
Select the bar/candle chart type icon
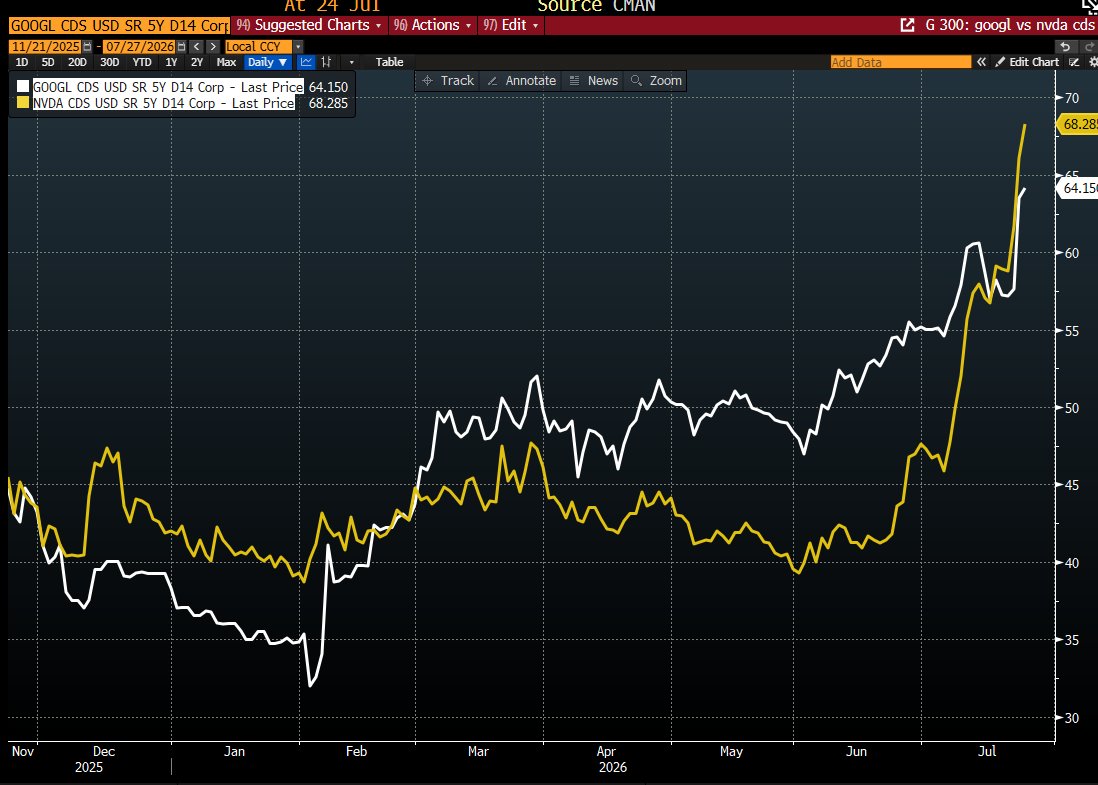point(326,62)
